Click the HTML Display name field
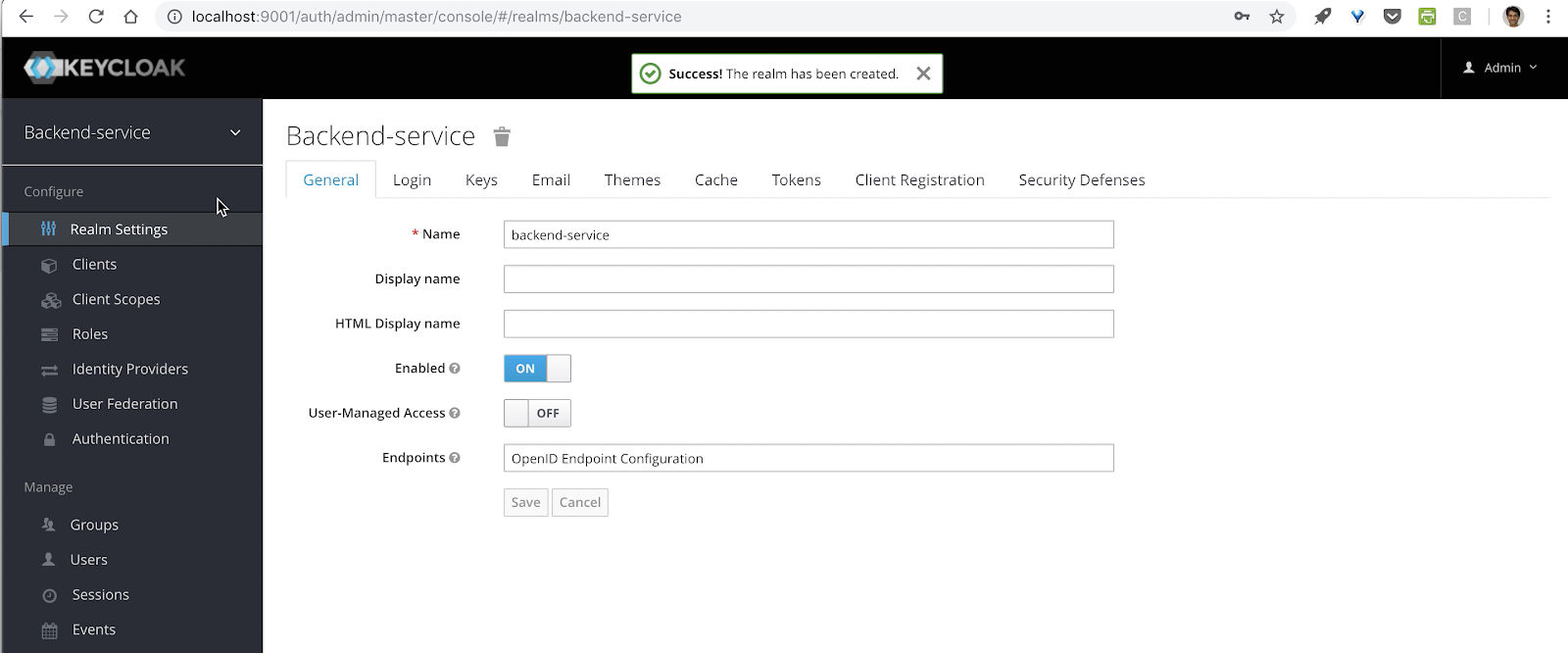The height and width of the screenshot is (653, 1568). pyautogui.click(x=808, y=324)
